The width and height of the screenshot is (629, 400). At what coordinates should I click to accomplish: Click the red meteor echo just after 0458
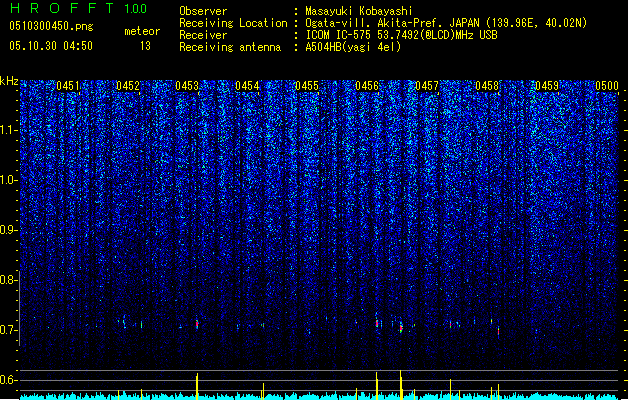pyautogui.click(x=498, y=332)
